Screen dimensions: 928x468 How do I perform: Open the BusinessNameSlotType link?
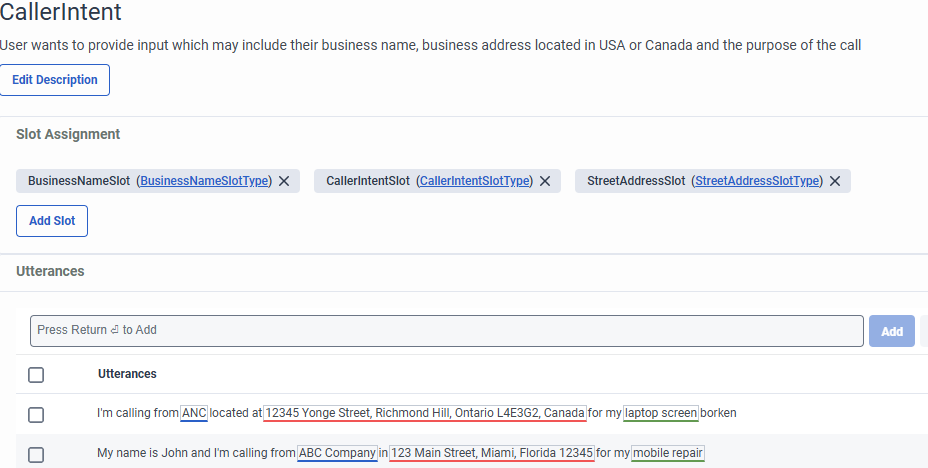tap(205, 181)
